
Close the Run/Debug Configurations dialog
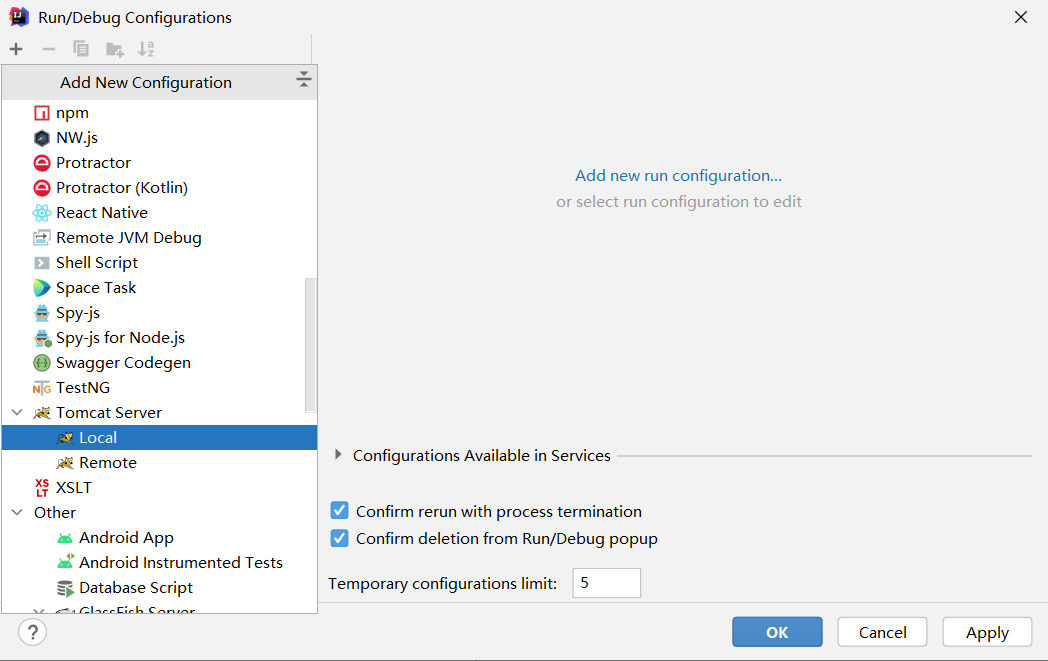point(1021,17)
